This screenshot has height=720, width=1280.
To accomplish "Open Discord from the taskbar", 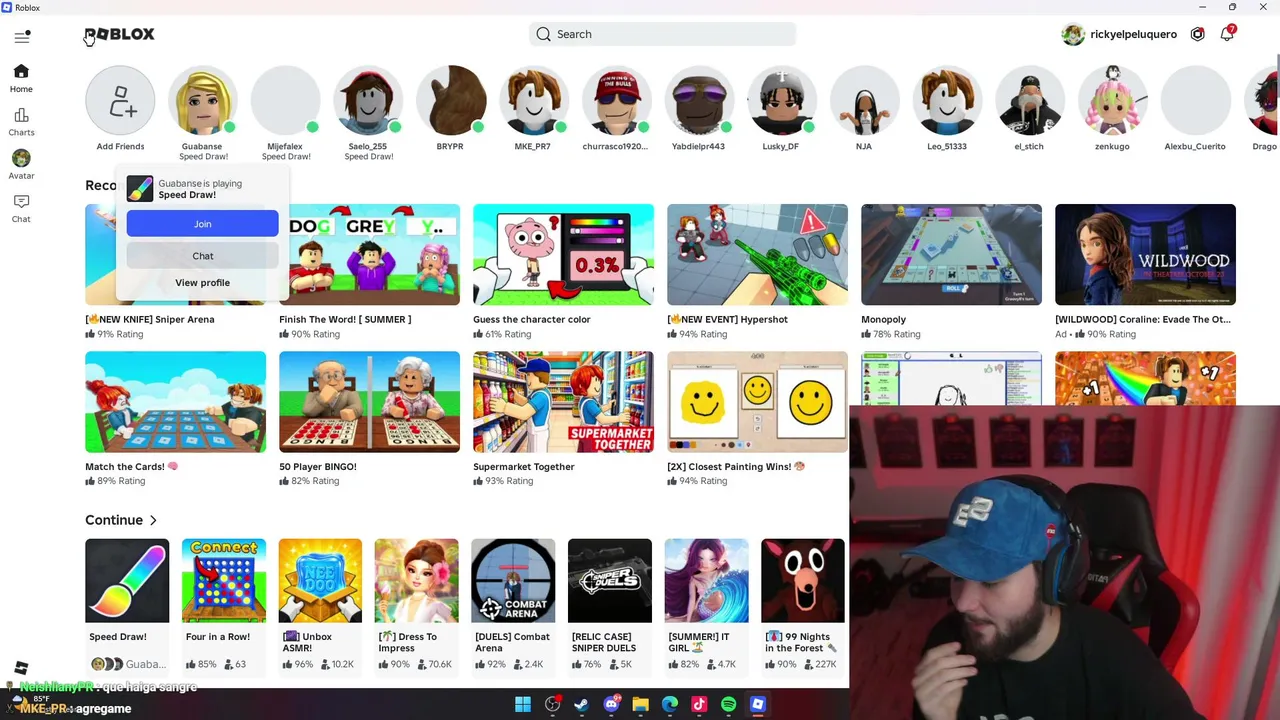I will click(611, 705).
